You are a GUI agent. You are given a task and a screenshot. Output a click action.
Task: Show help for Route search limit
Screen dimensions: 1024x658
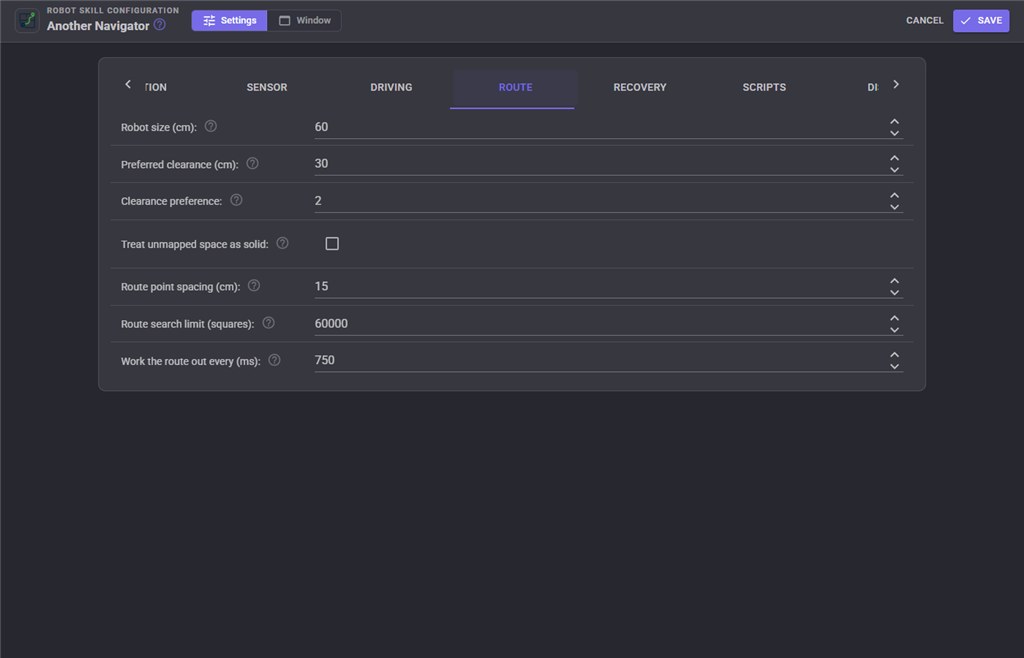tap(268, 323)
